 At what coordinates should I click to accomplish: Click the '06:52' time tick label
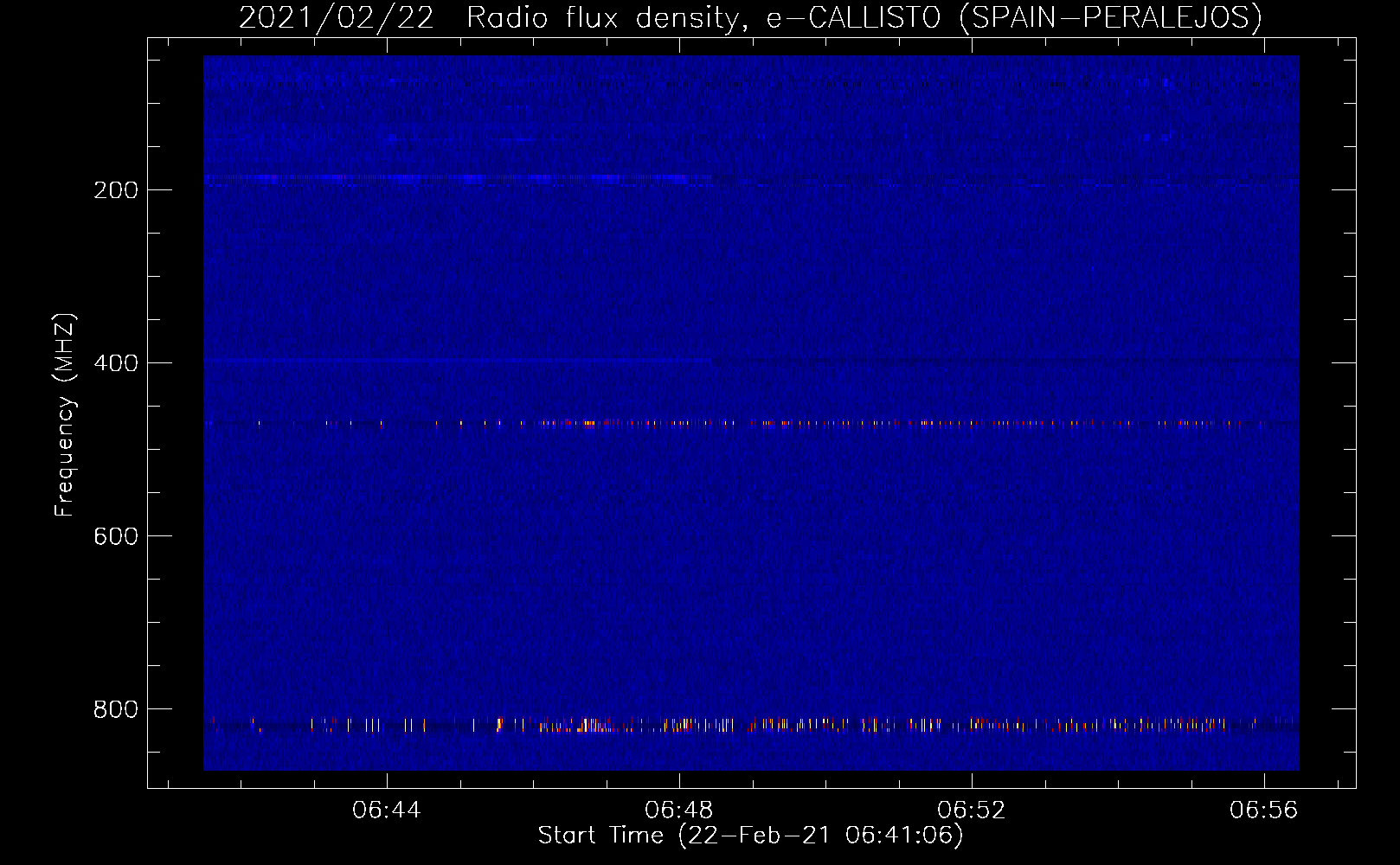tap(972, 810)
